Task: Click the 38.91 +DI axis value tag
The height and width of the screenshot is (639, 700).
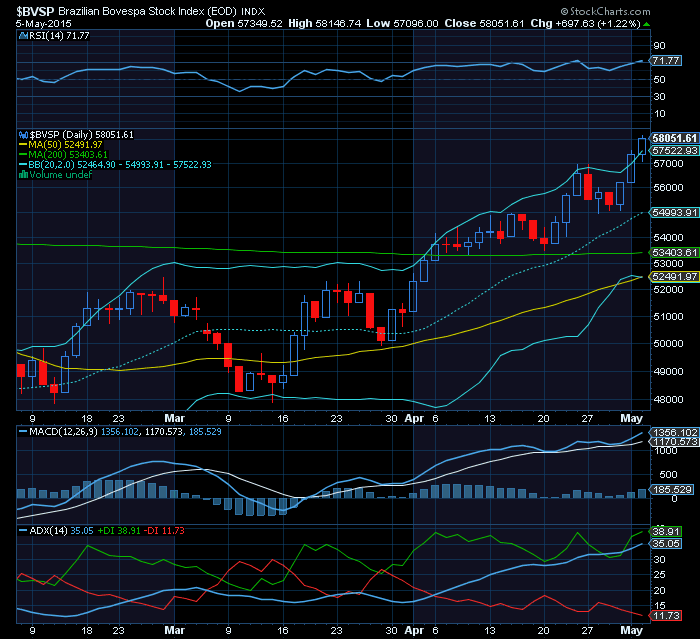Action: click(x=666, y=531)
